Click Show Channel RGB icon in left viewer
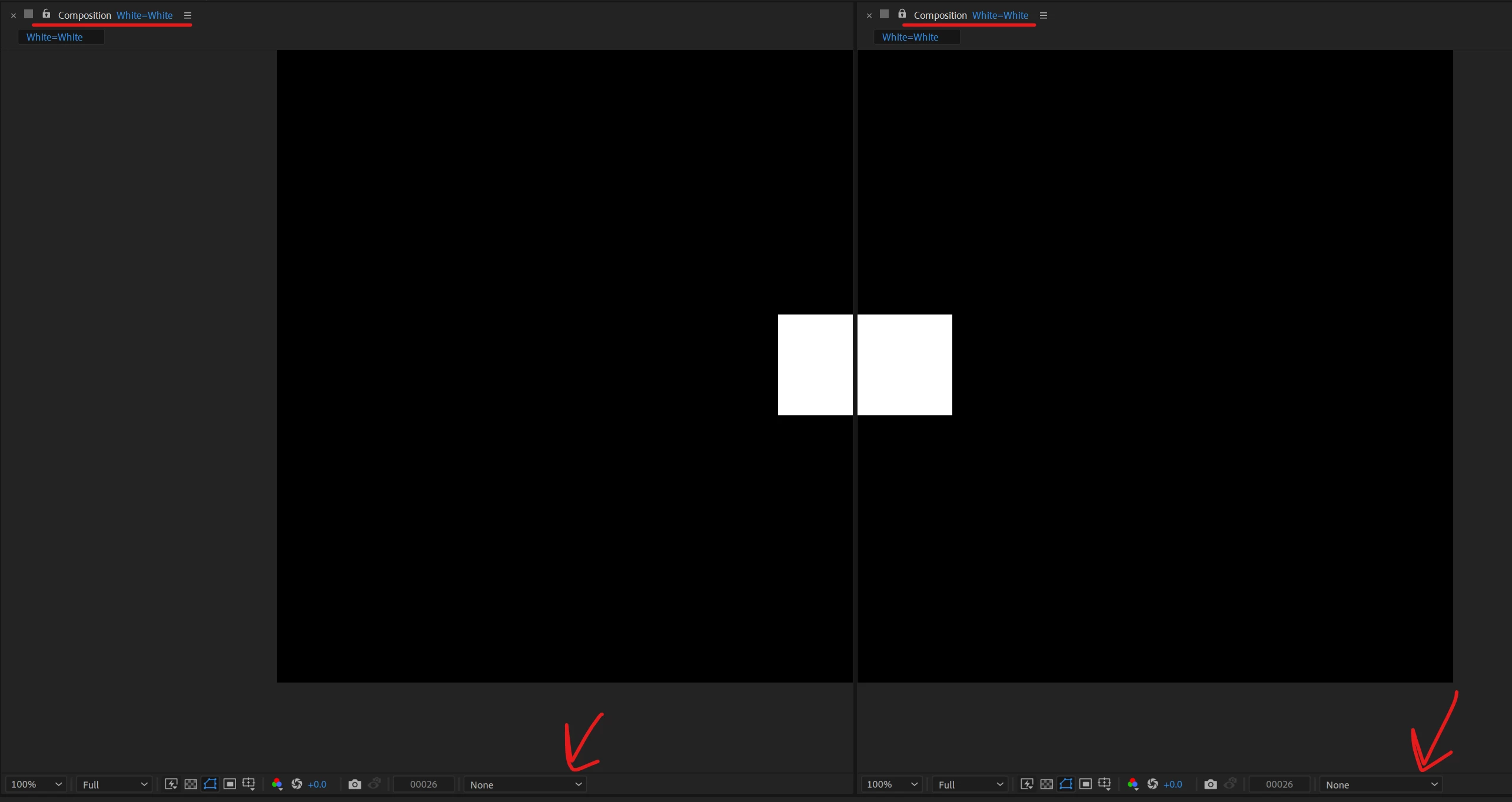The image size is (1512, 802). click(x=277, y=784)
